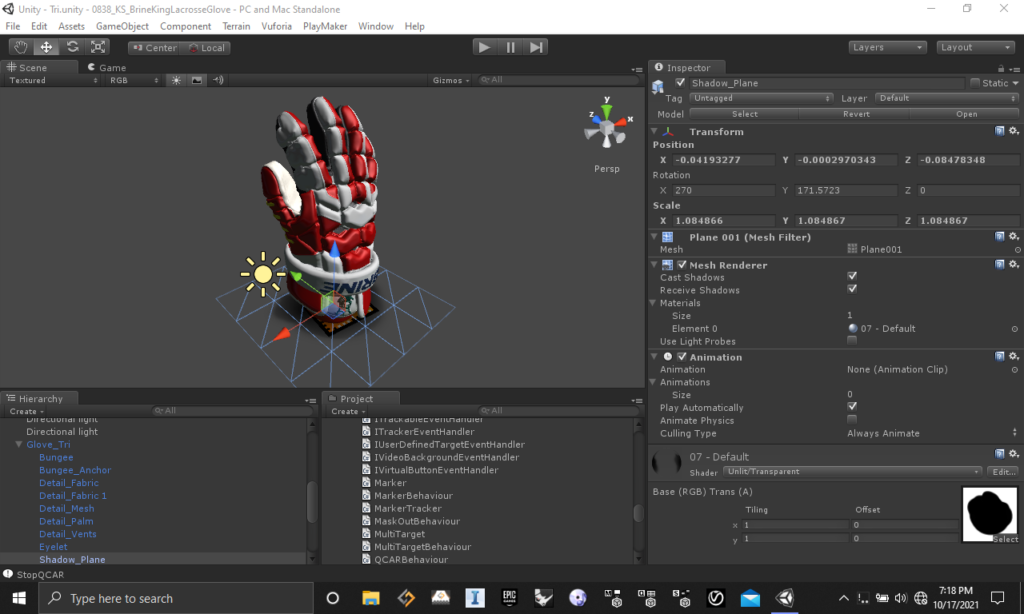
Task: Open the Layers dropdown
Action: tap(888, 47)
